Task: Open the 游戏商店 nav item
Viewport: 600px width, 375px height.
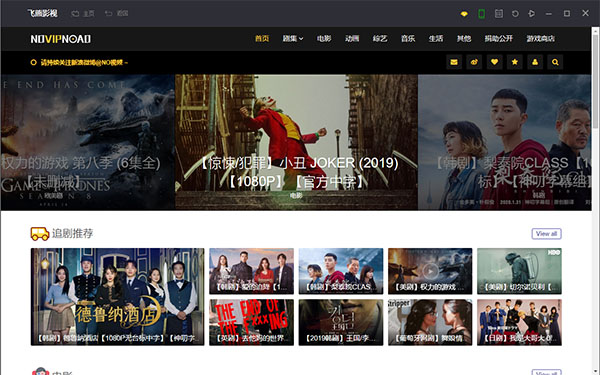Action: 541,39
